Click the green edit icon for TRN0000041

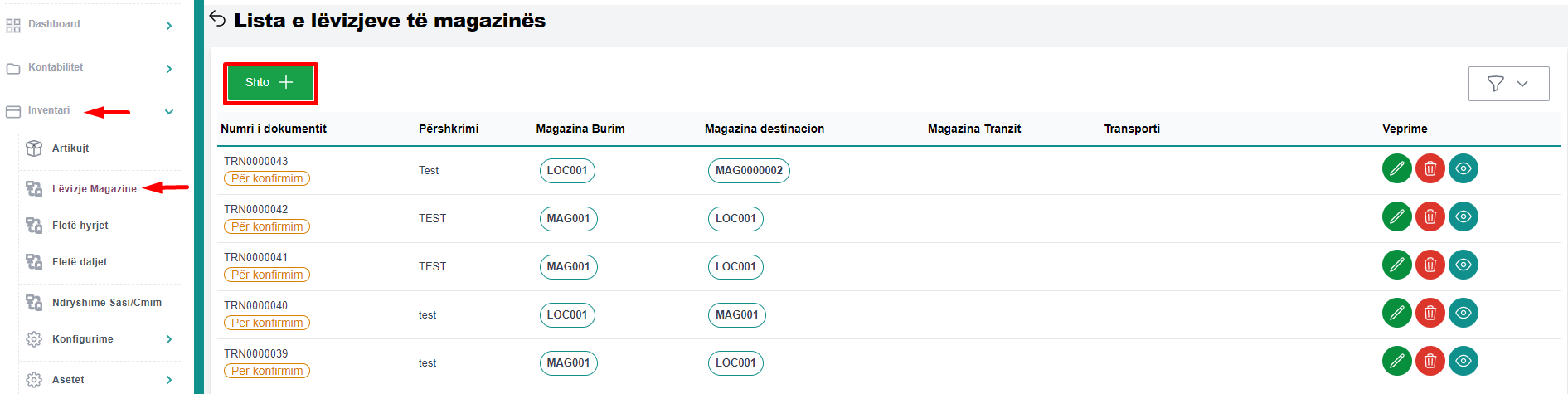tap(1396, 265)
